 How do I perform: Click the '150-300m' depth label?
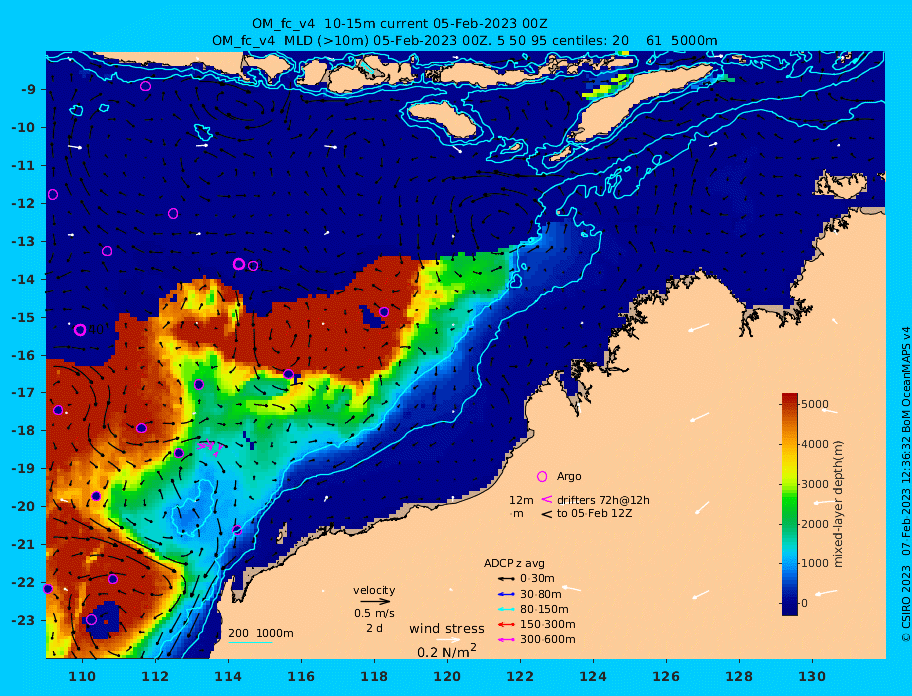[x=547, y=624]
